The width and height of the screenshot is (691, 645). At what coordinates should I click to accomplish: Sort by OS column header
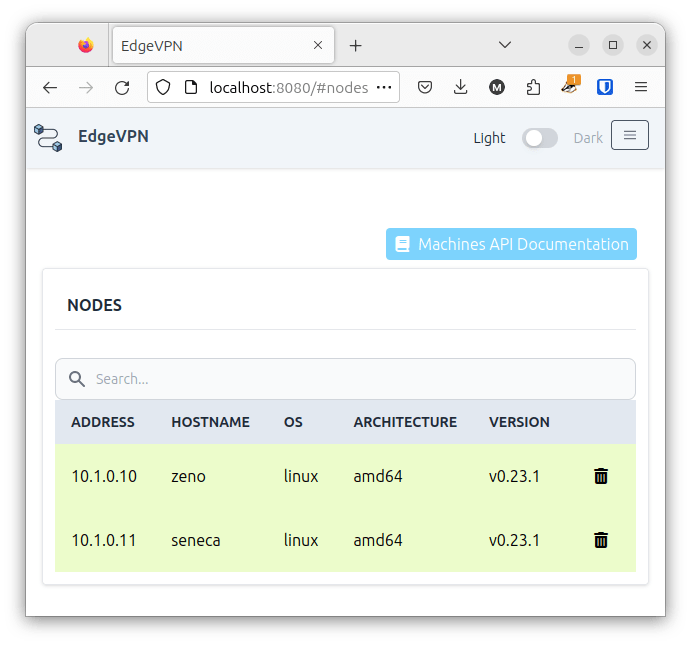(293, 422)
